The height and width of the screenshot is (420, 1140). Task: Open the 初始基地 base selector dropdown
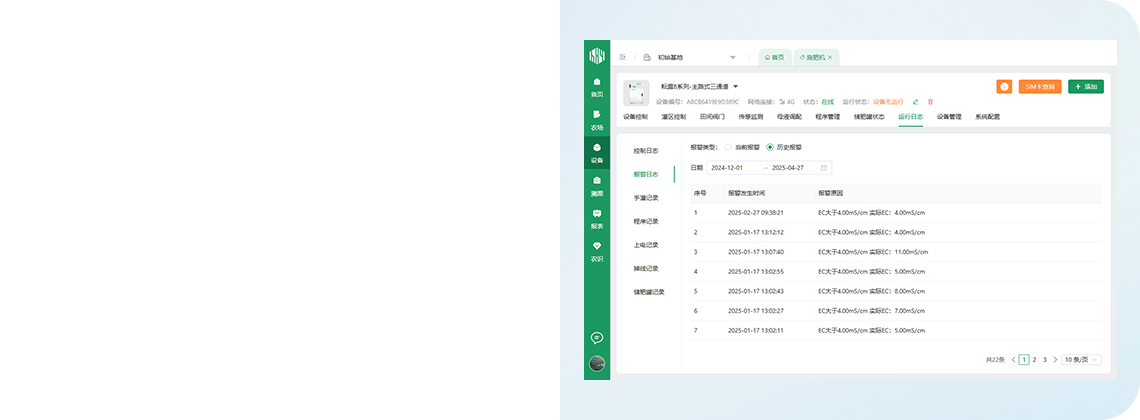tap(697, 57)
